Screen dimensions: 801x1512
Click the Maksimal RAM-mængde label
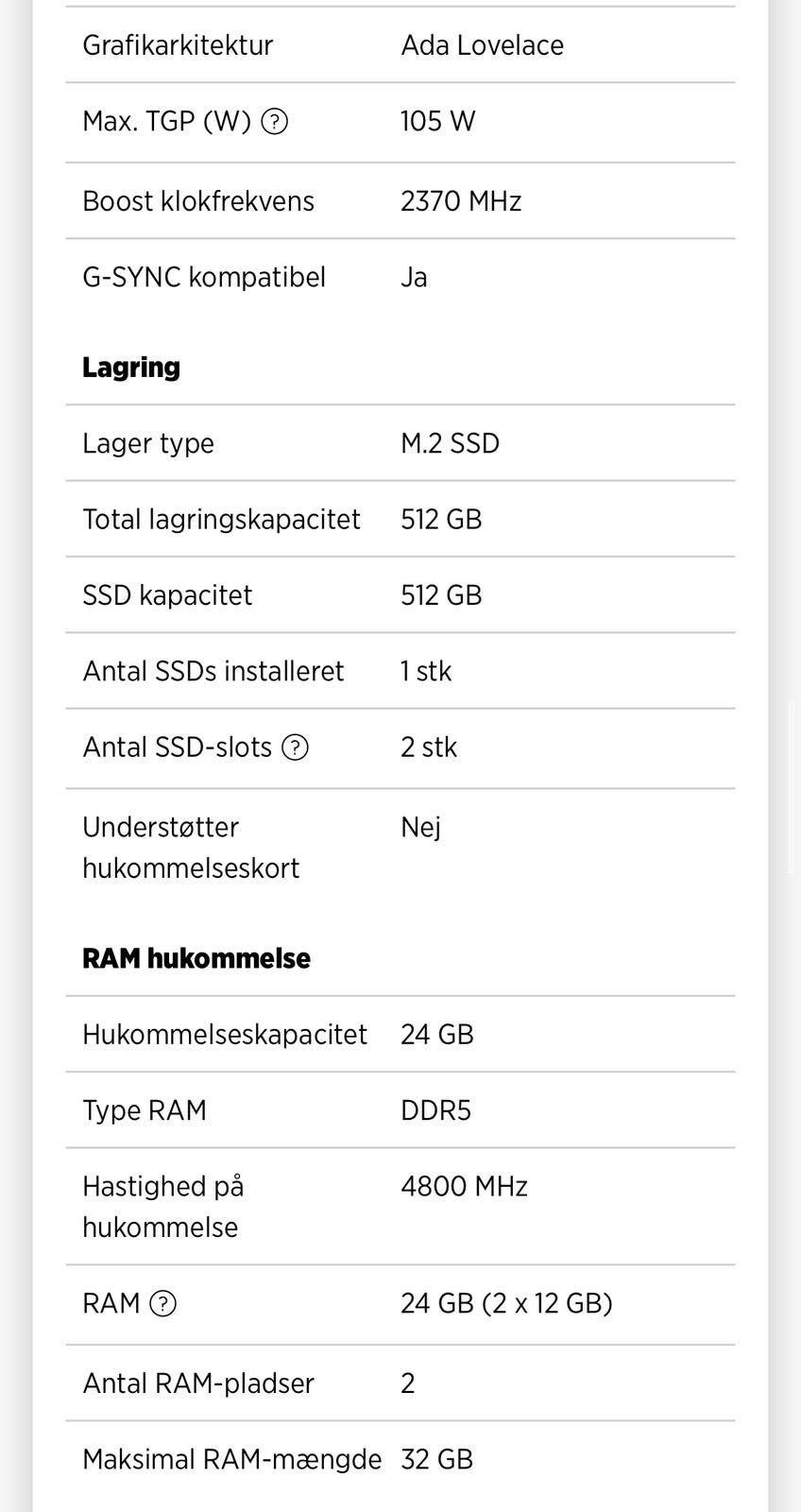pos(232,1459)
